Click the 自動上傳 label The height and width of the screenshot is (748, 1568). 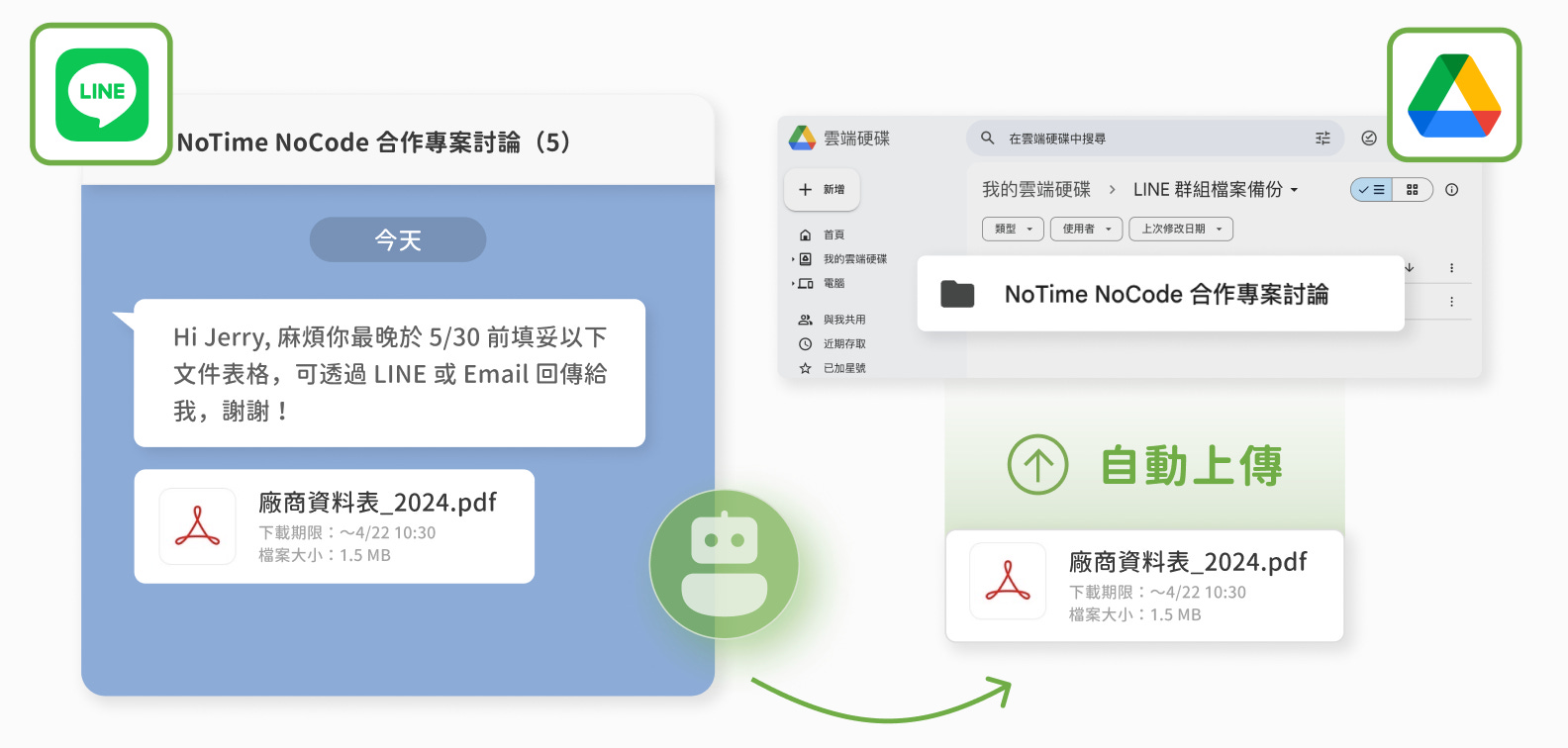[x=1192, y=465]
